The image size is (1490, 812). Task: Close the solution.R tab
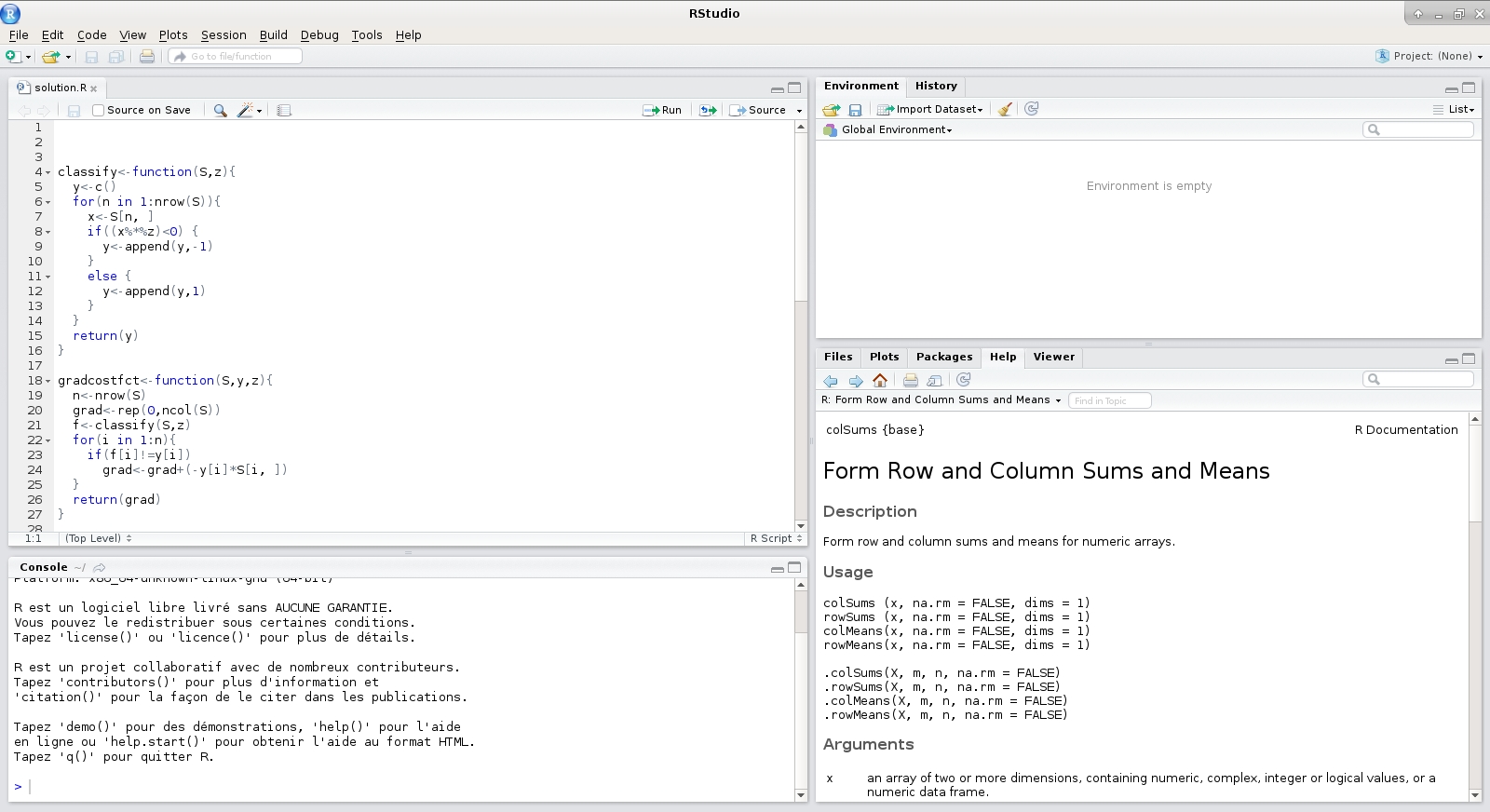93,88
